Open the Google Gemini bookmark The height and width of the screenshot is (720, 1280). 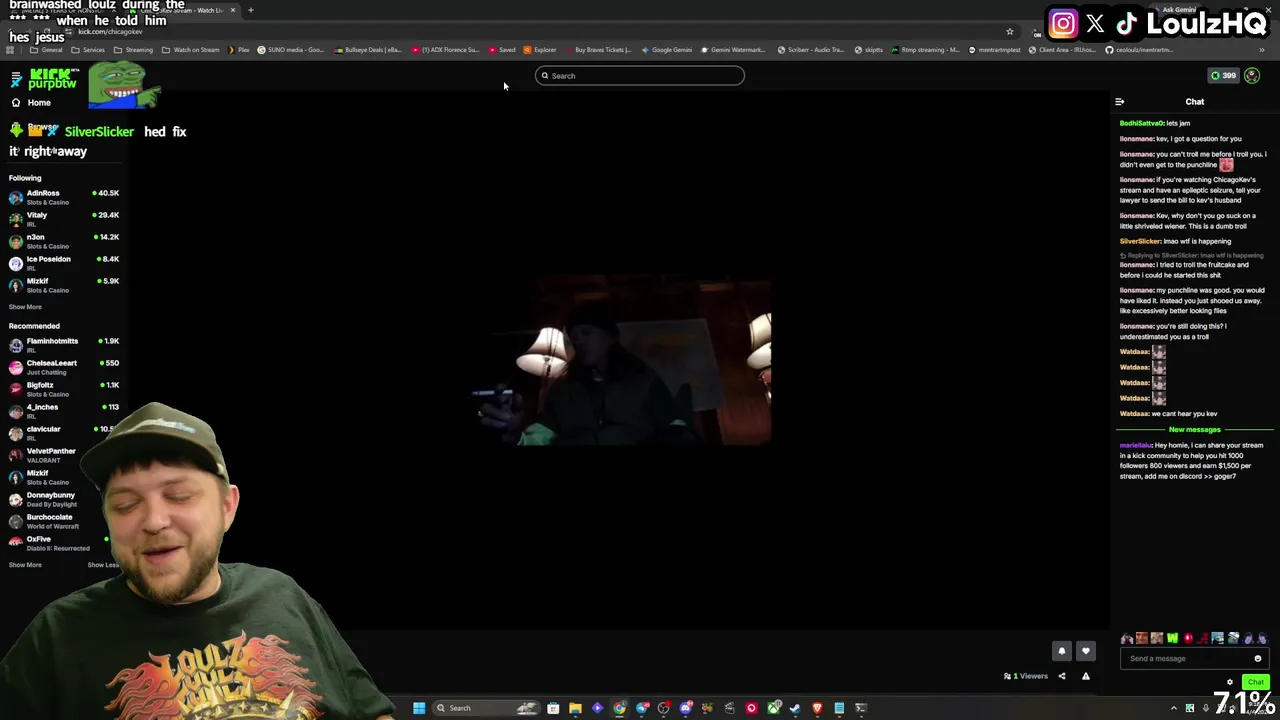pyautogui.click(x=667, y=50)
